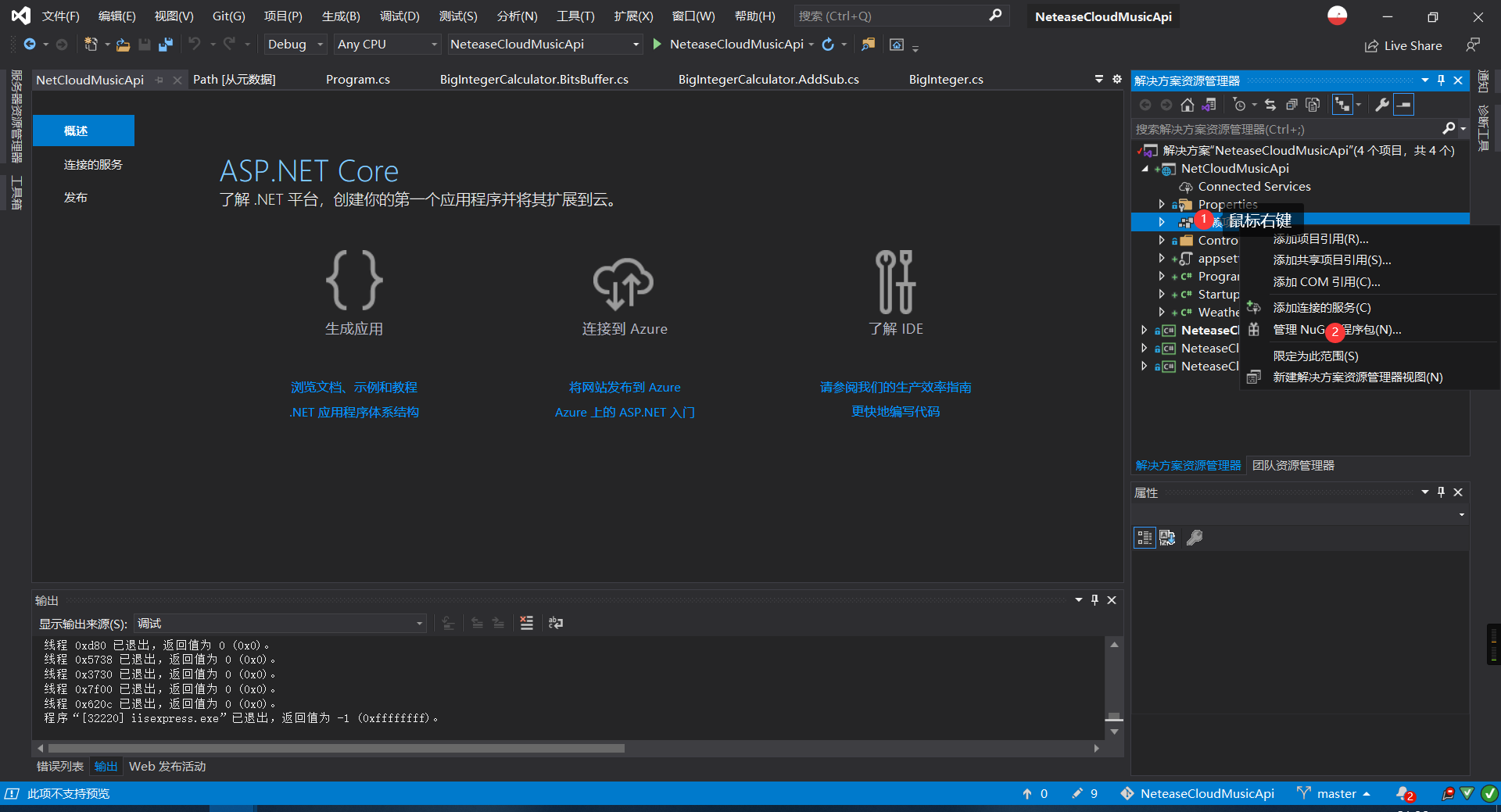Click the property pages wrench in Properties panel
This screenshot has height=812, width=1501.
[1195, 538]
